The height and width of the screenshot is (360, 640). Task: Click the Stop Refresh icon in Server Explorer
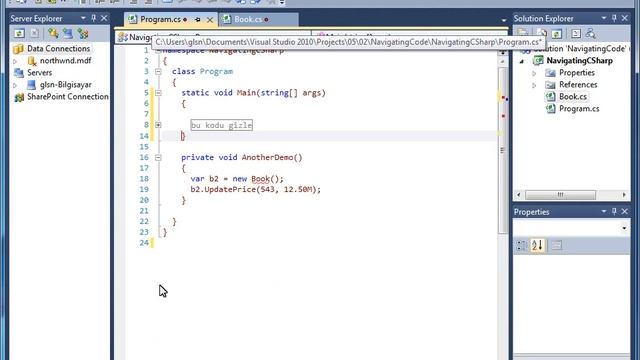click(35, 33)
